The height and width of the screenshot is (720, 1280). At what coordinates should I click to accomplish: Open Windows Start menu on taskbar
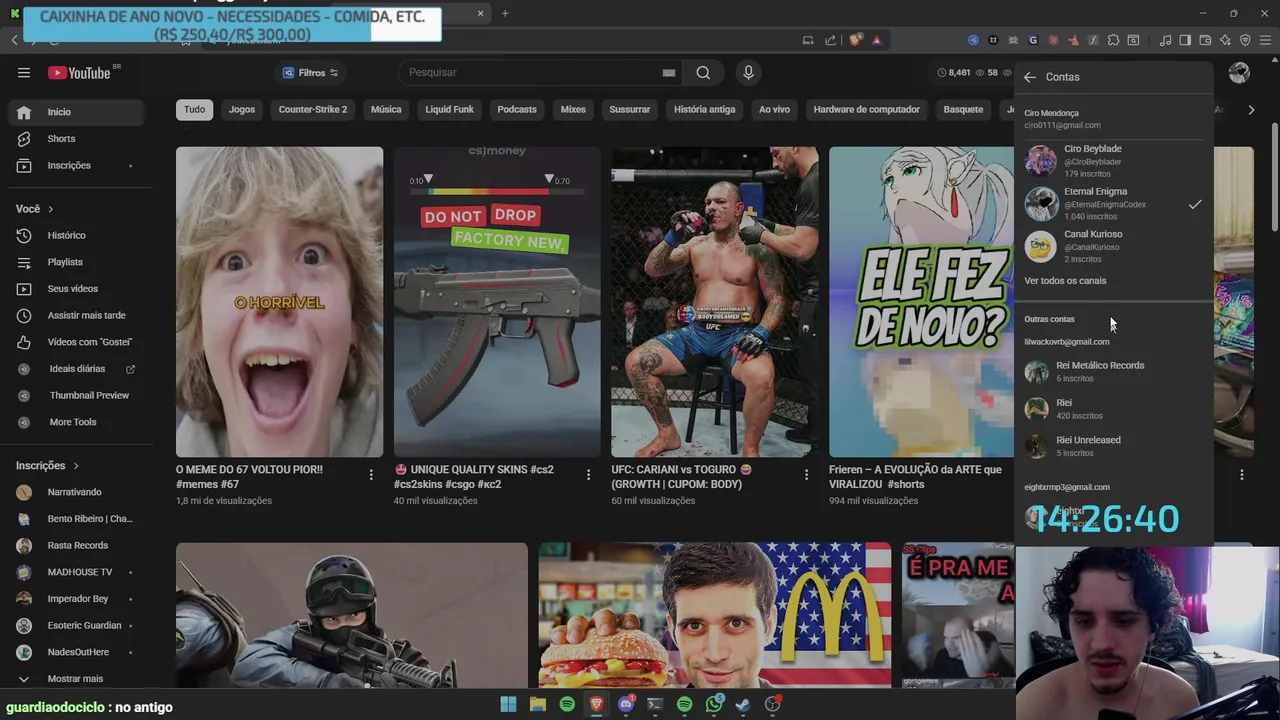tap(508, 704)
